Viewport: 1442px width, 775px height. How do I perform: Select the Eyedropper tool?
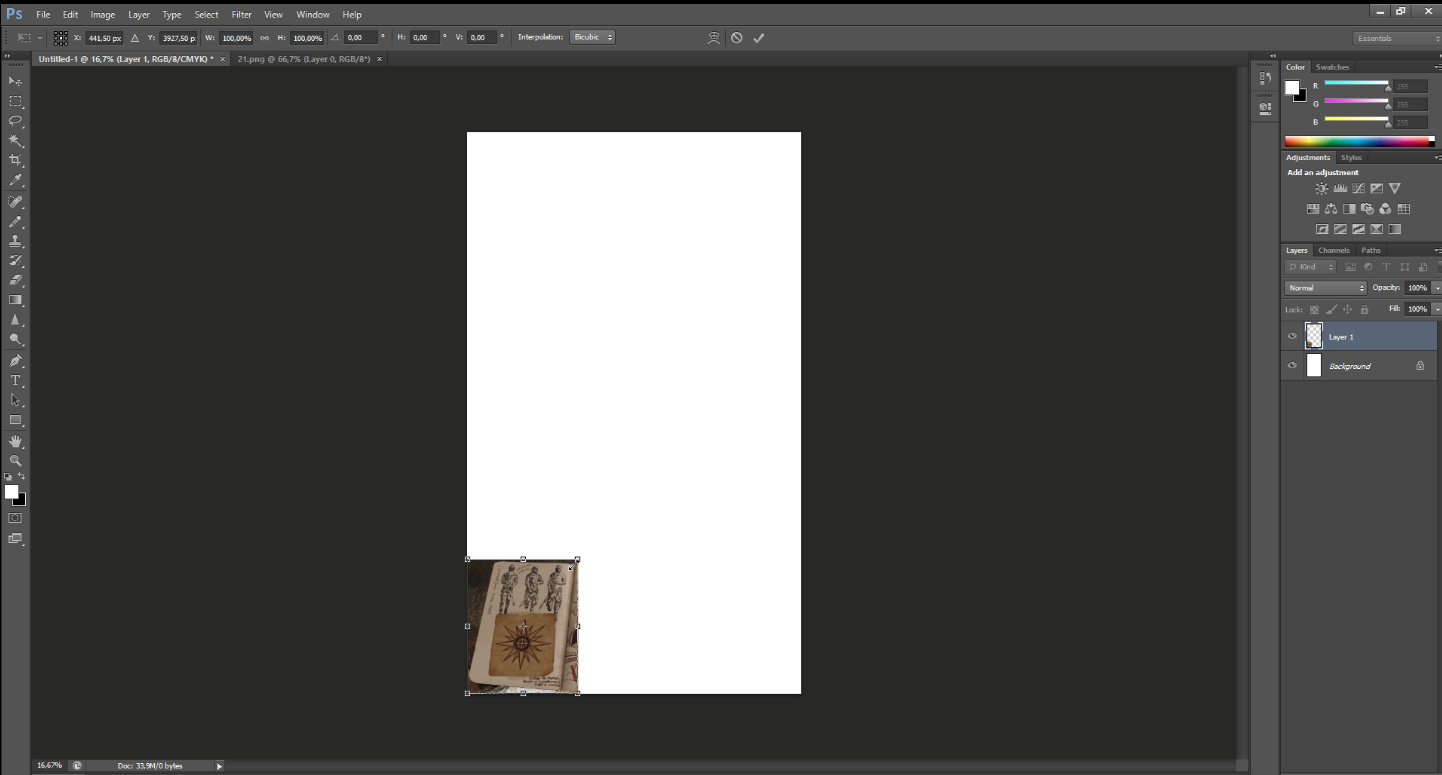[15, 181]
